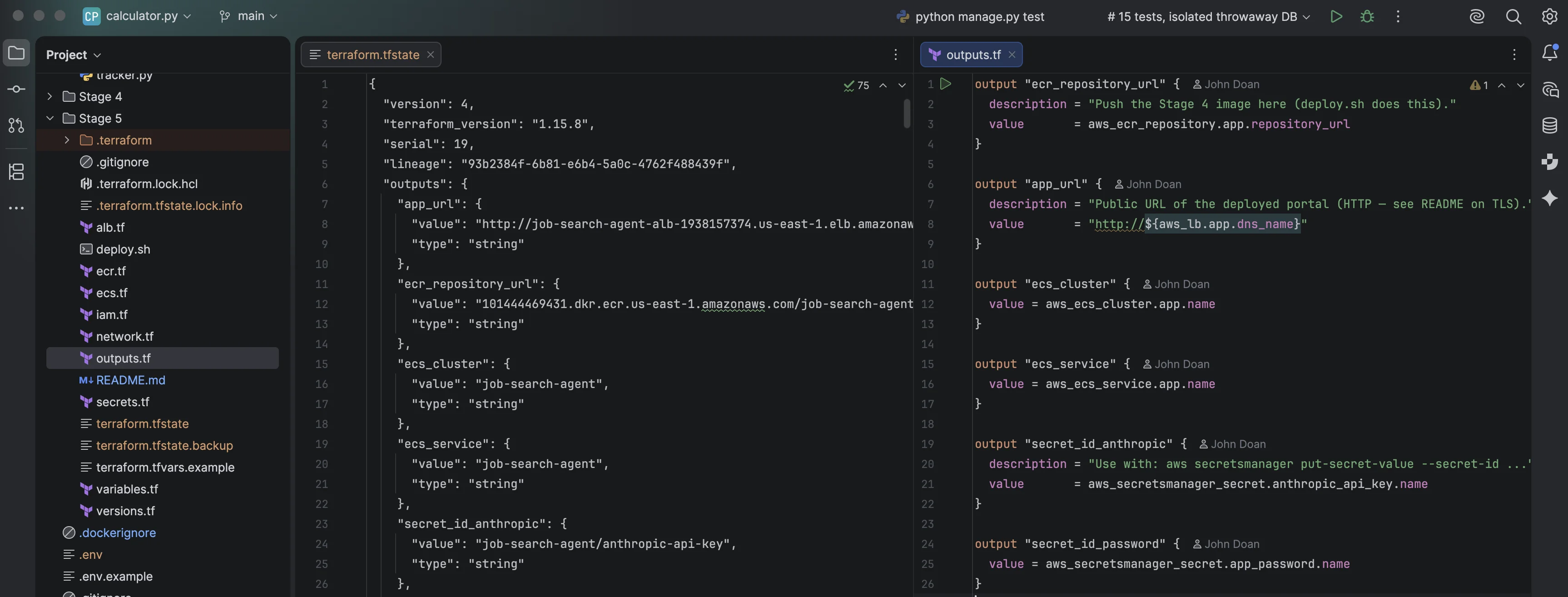Open the sparkle AI actions icon
This screenshot has height=597, width=1568.
click(1550, 198)
